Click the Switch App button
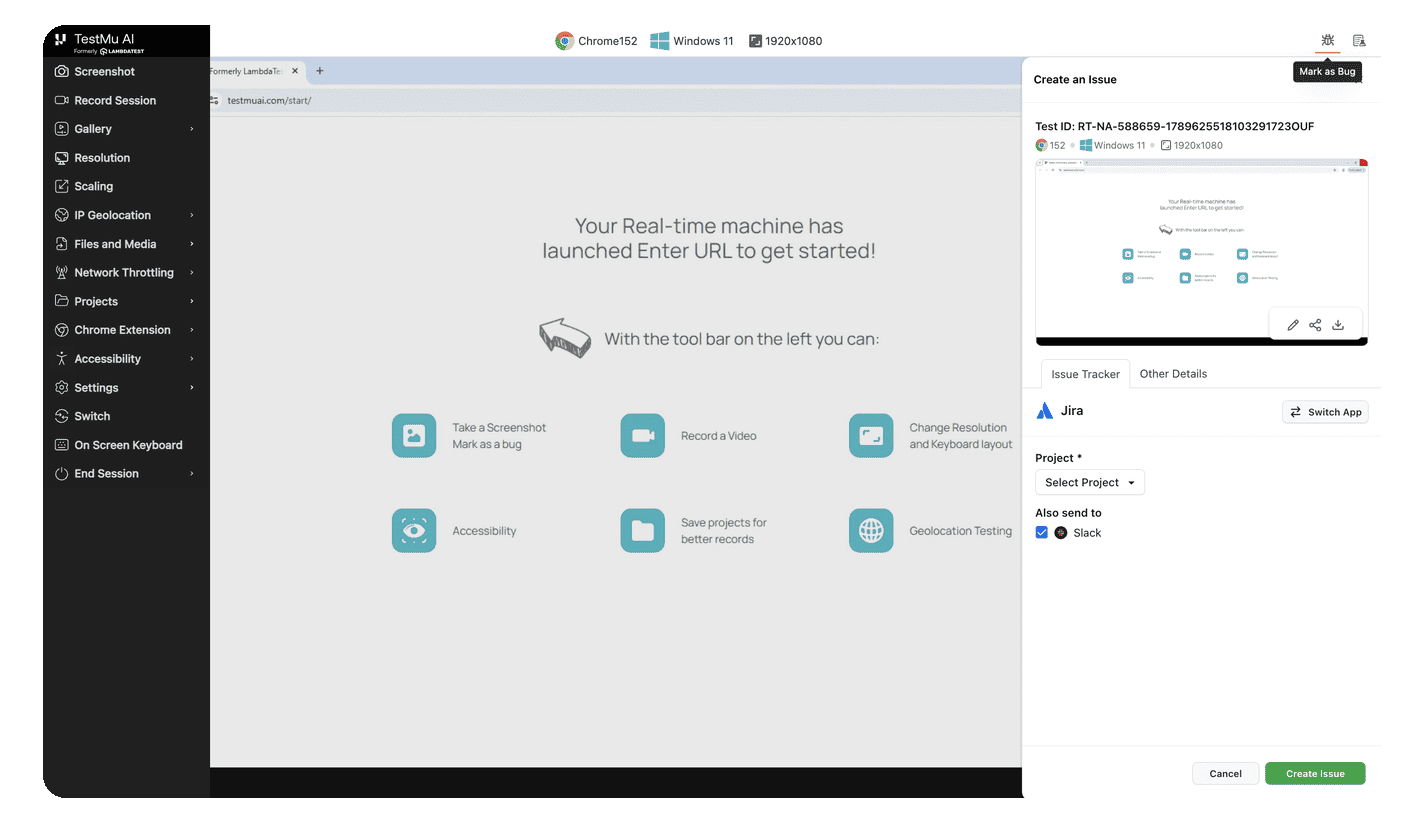Screen dimensions: 1424x834 coord(1325,412)
